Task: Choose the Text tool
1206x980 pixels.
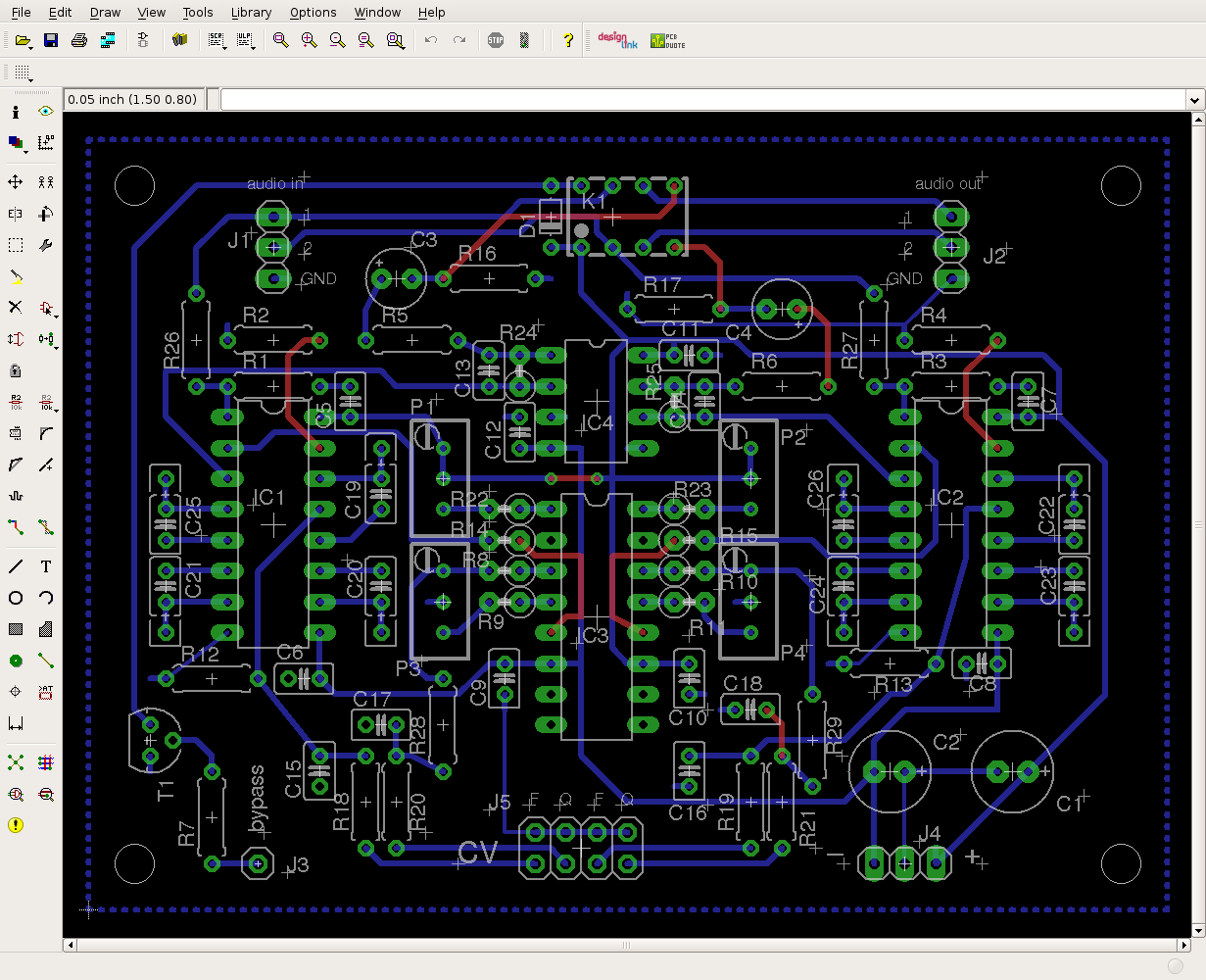Action: (x=46, y=566)
